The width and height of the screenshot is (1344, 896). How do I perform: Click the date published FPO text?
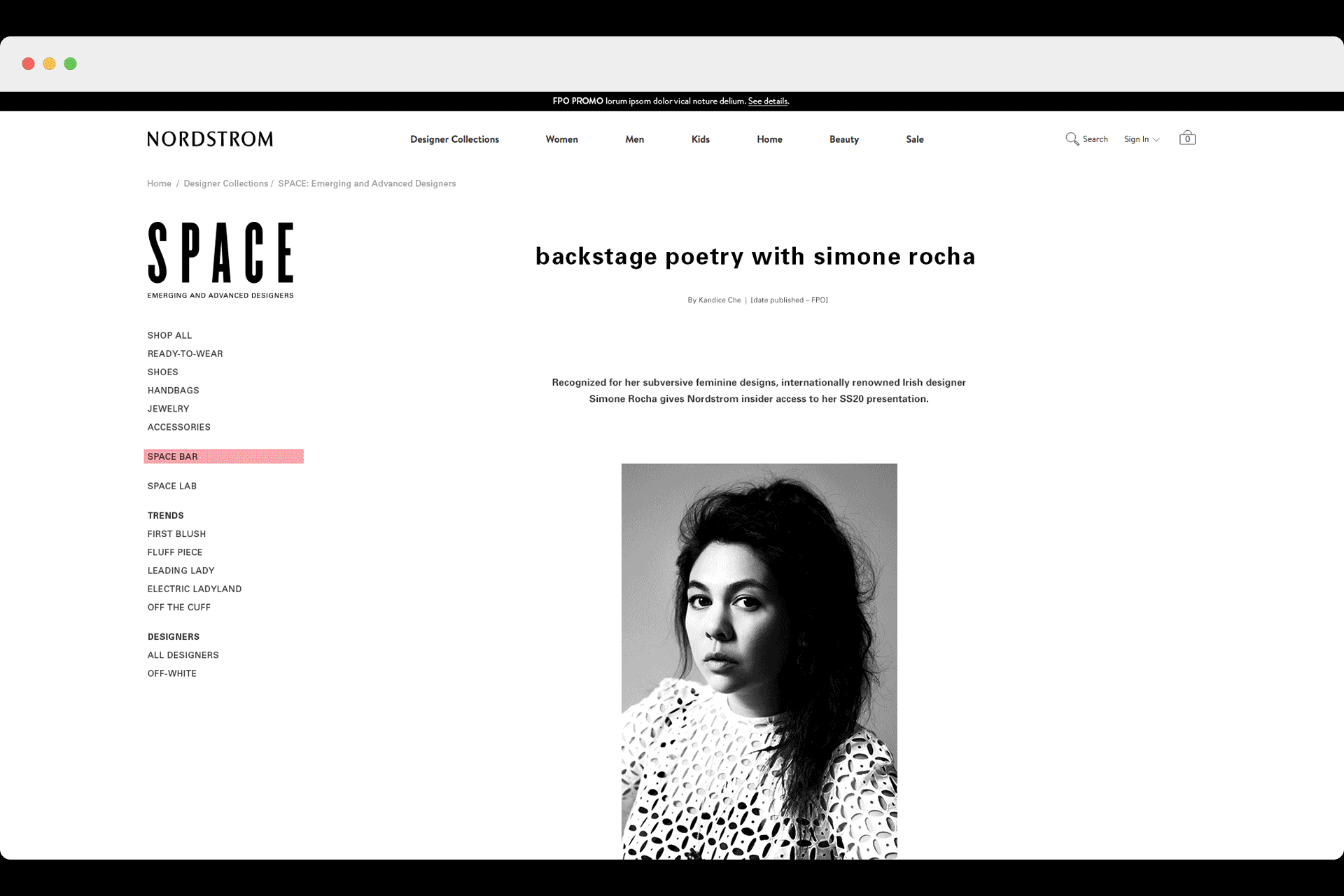(789, 300)
